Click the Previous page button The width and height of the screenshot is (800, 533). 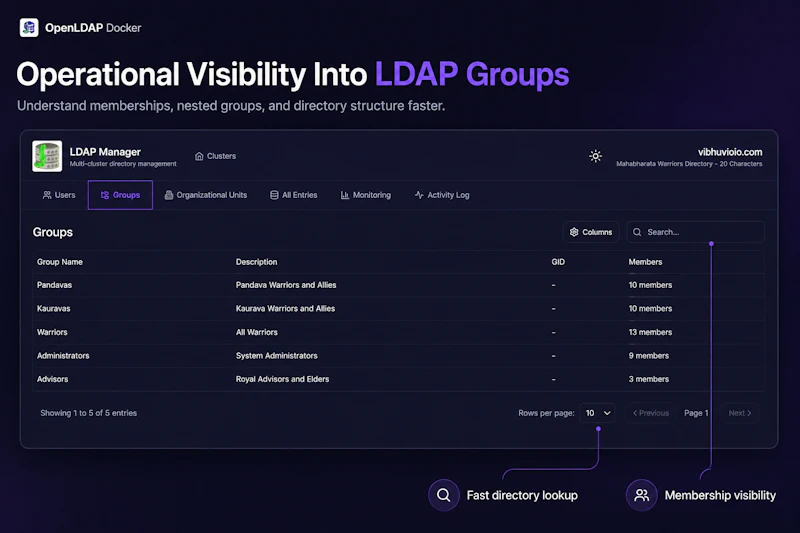[651, 413]
